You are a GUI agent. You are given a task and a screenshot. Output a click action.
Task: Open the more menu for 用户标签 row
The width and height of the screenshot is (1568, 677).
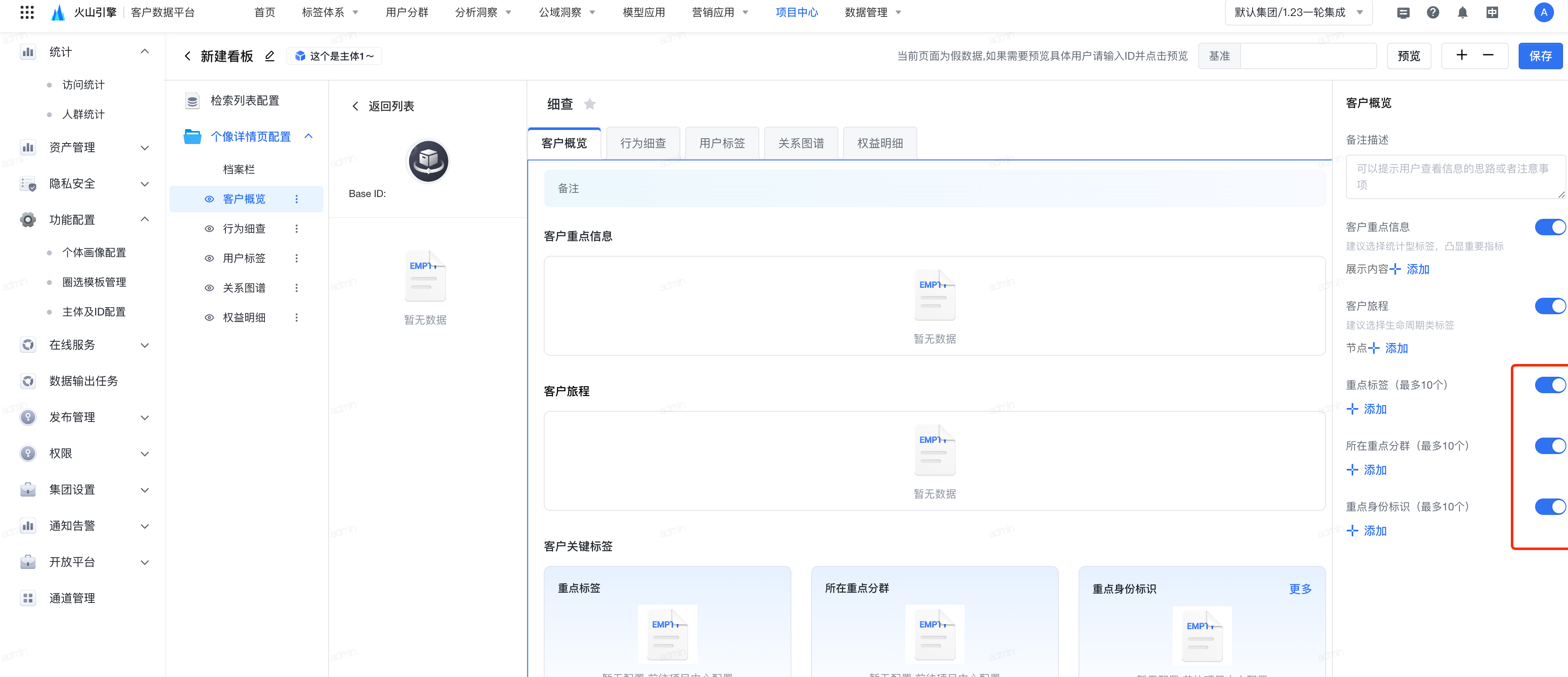point(297,258)
